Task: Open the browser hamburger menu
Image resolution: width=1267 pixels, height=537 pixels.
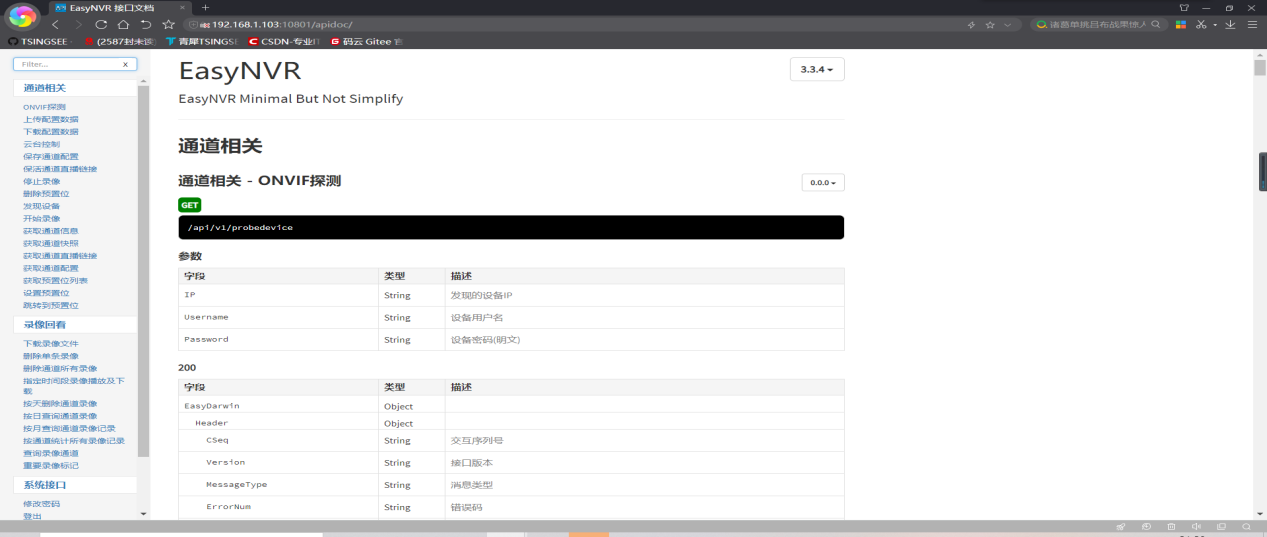Action: pyautogui.click(x=1252, y=24)
